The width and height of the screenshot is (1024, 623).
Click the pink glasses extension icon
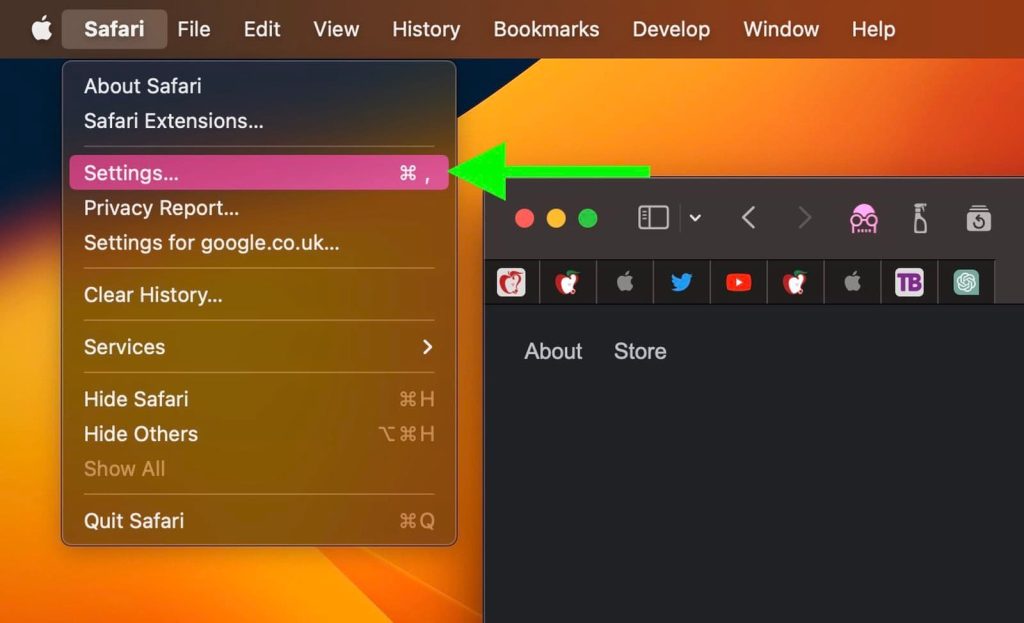click(x=863, y=218)
